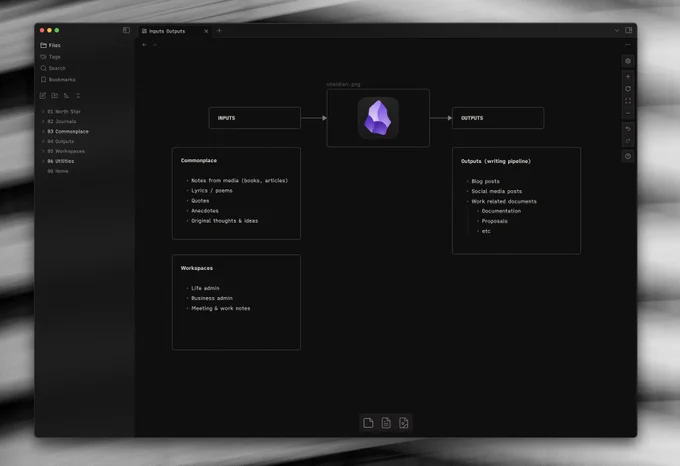Add media from vault to canvas
This screenshot has height=466, width=680.
(404, 423)
